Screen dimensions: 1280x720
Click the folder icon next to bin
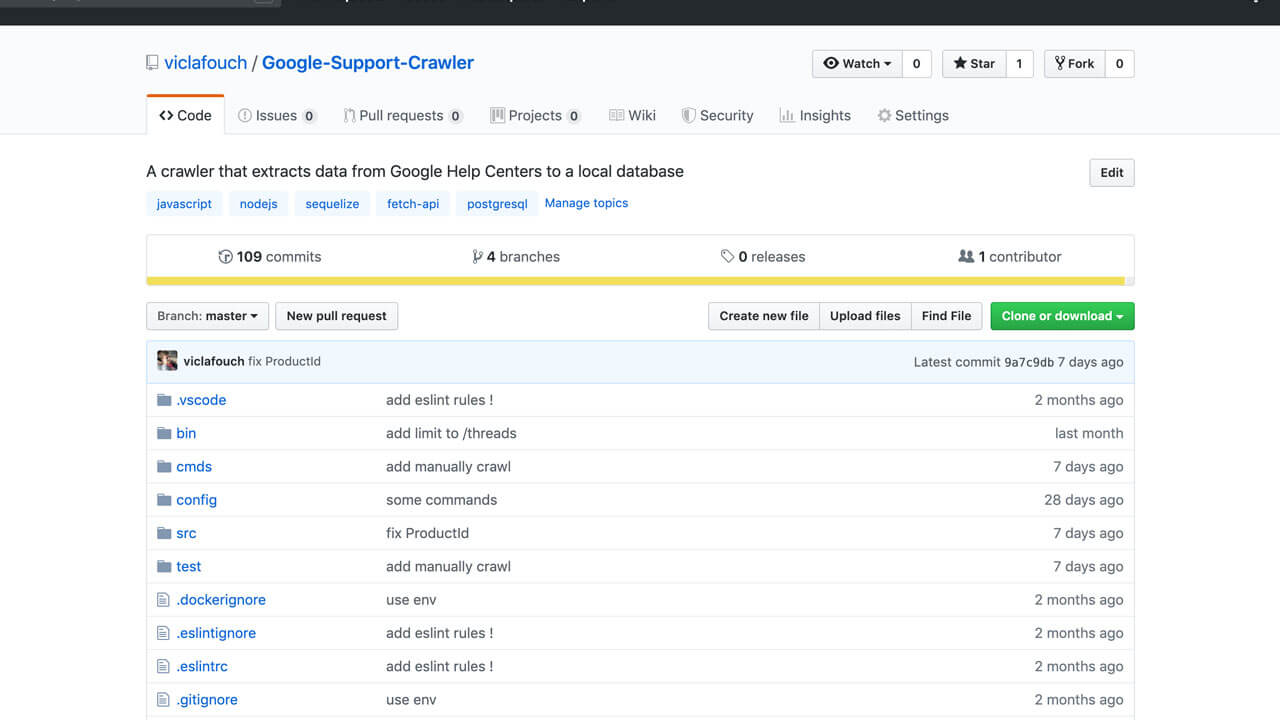pyautogui.click(x=164, y=433)
